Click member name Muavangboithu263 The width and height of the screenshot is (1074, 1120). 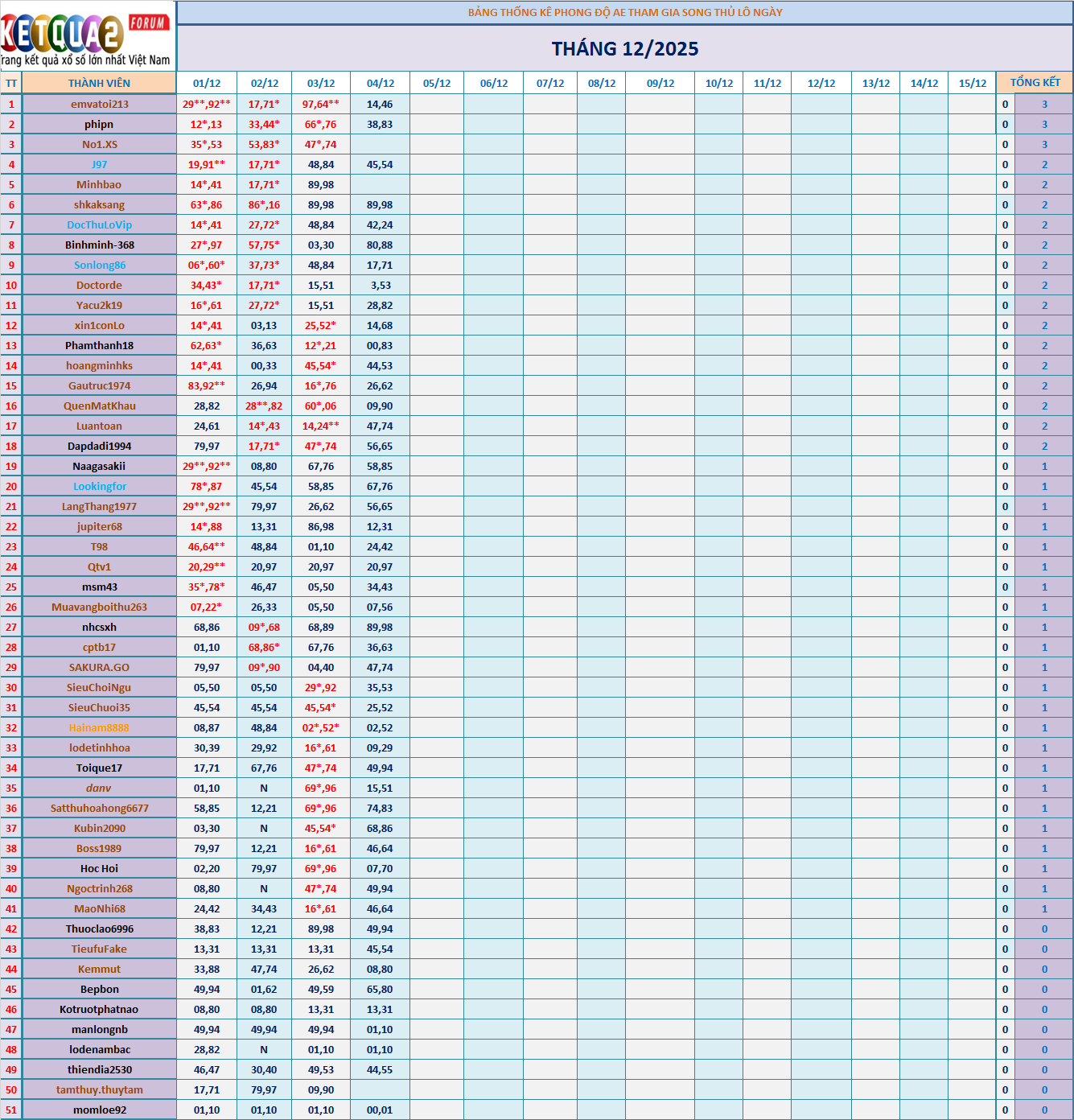tap(99, 607)
